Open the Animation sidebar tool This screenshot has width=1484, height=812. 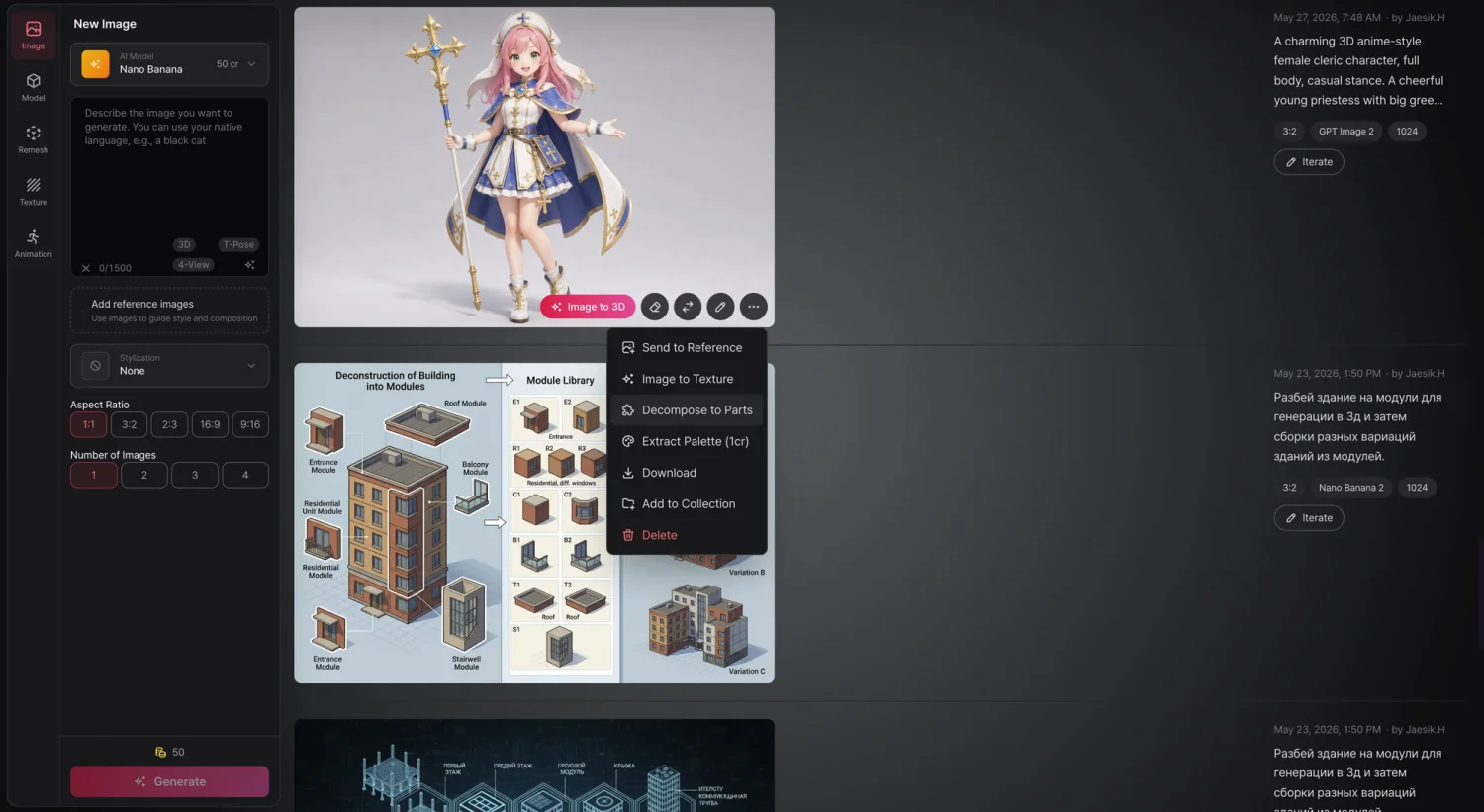pyautogui.click(x=33, y=243)
